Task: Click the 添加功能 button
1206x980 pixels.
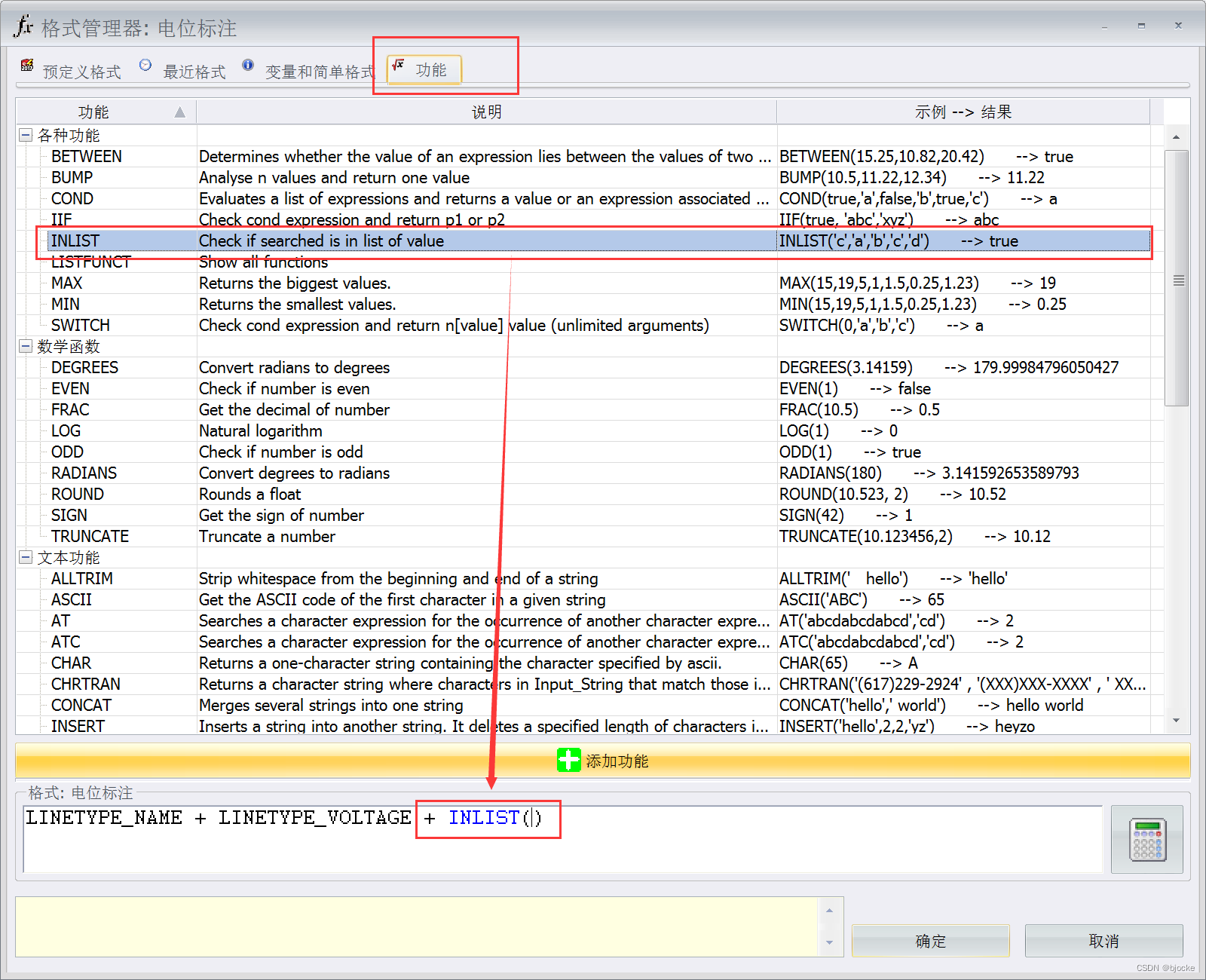Action: coord(603,761)
